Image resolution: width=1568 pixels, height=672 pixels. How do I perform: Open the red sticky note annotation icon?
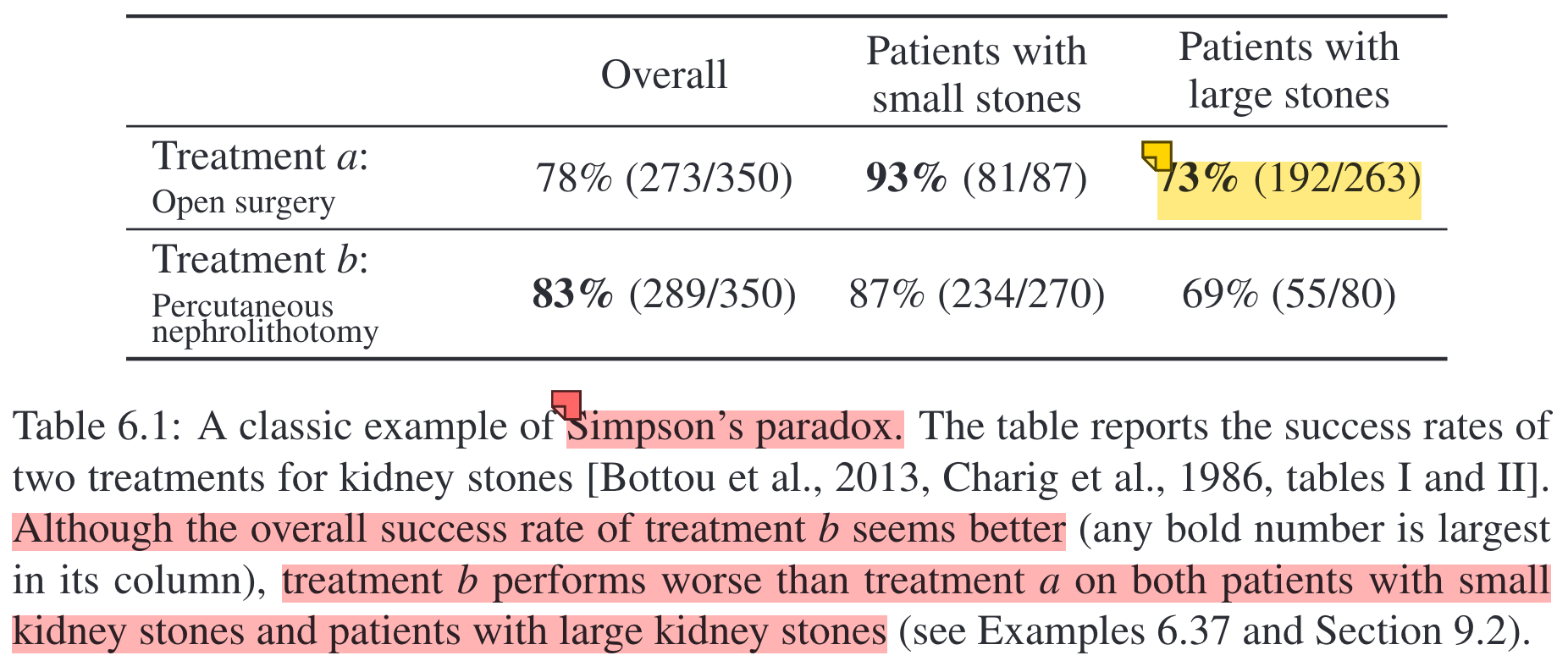pos(566,405)
